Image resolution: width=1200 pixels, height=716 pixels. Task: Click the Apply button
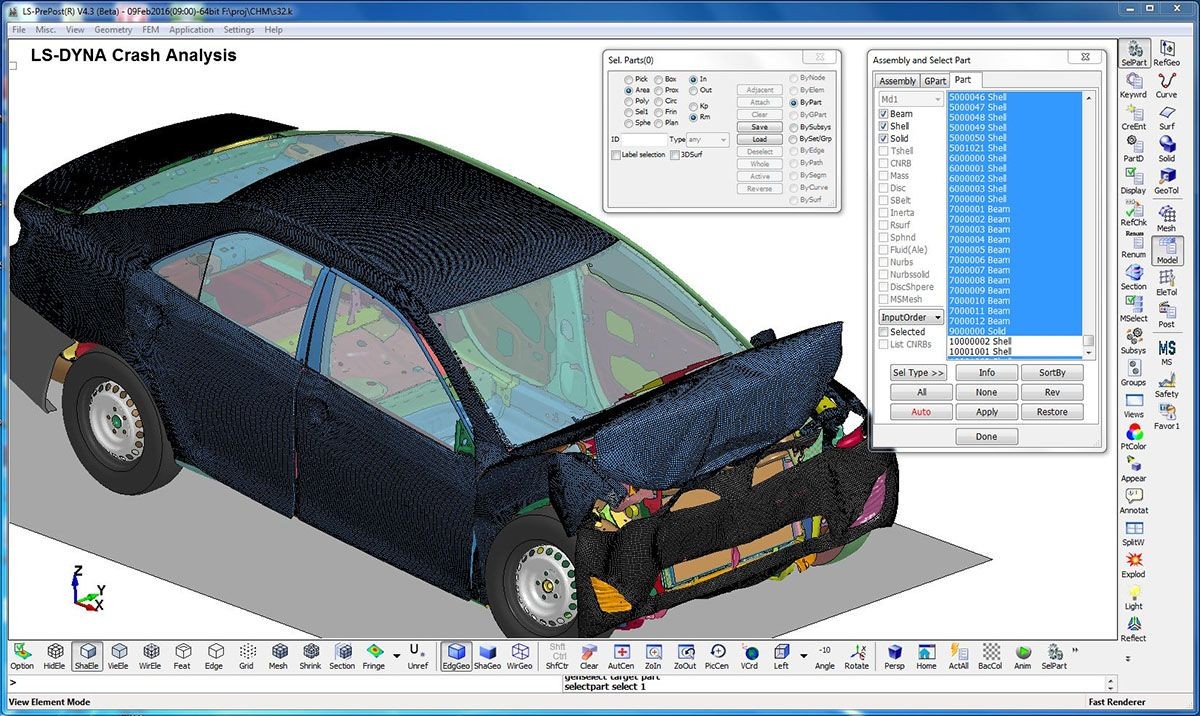point(986,412)
